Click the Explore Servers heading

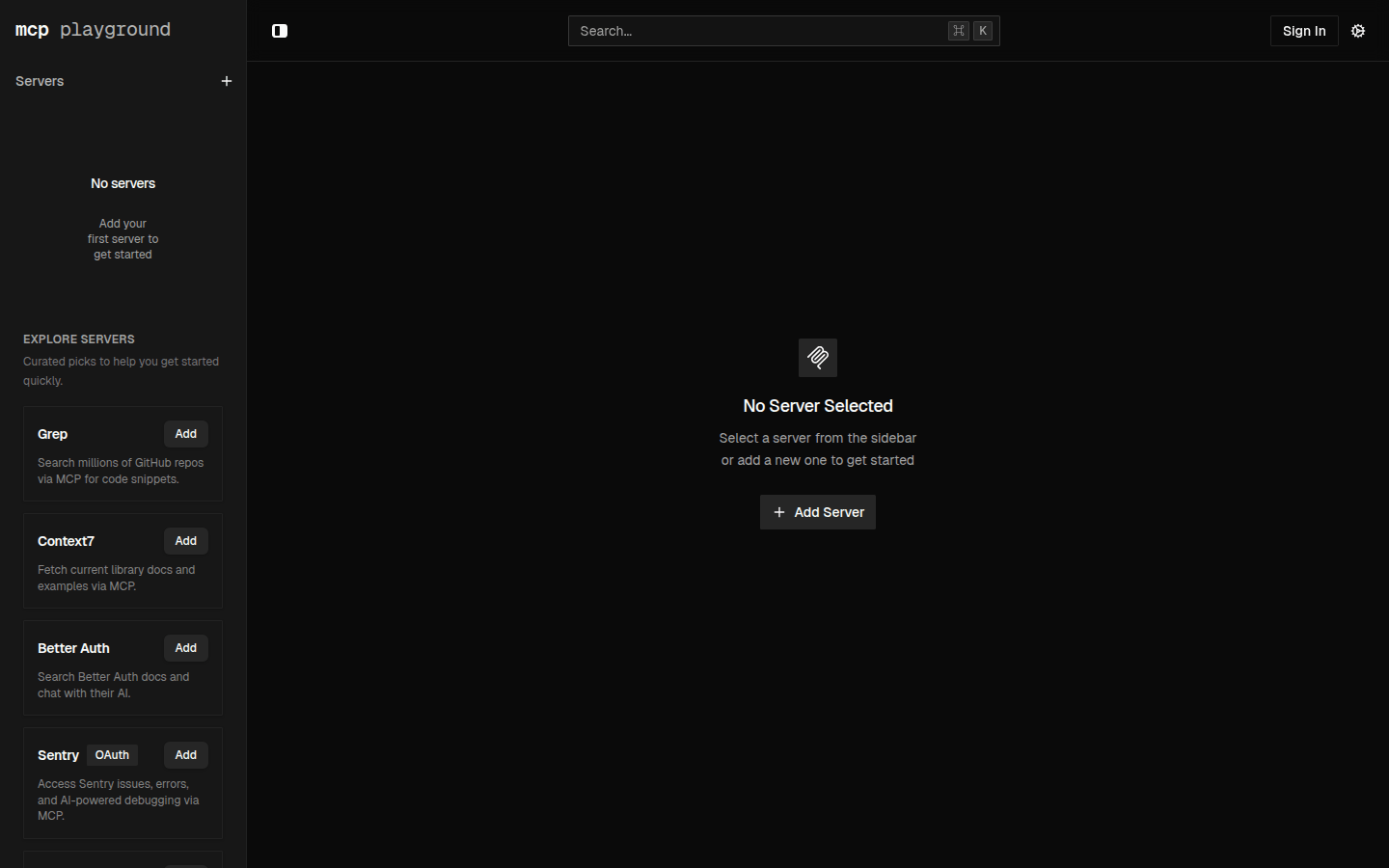coord(79,339)
